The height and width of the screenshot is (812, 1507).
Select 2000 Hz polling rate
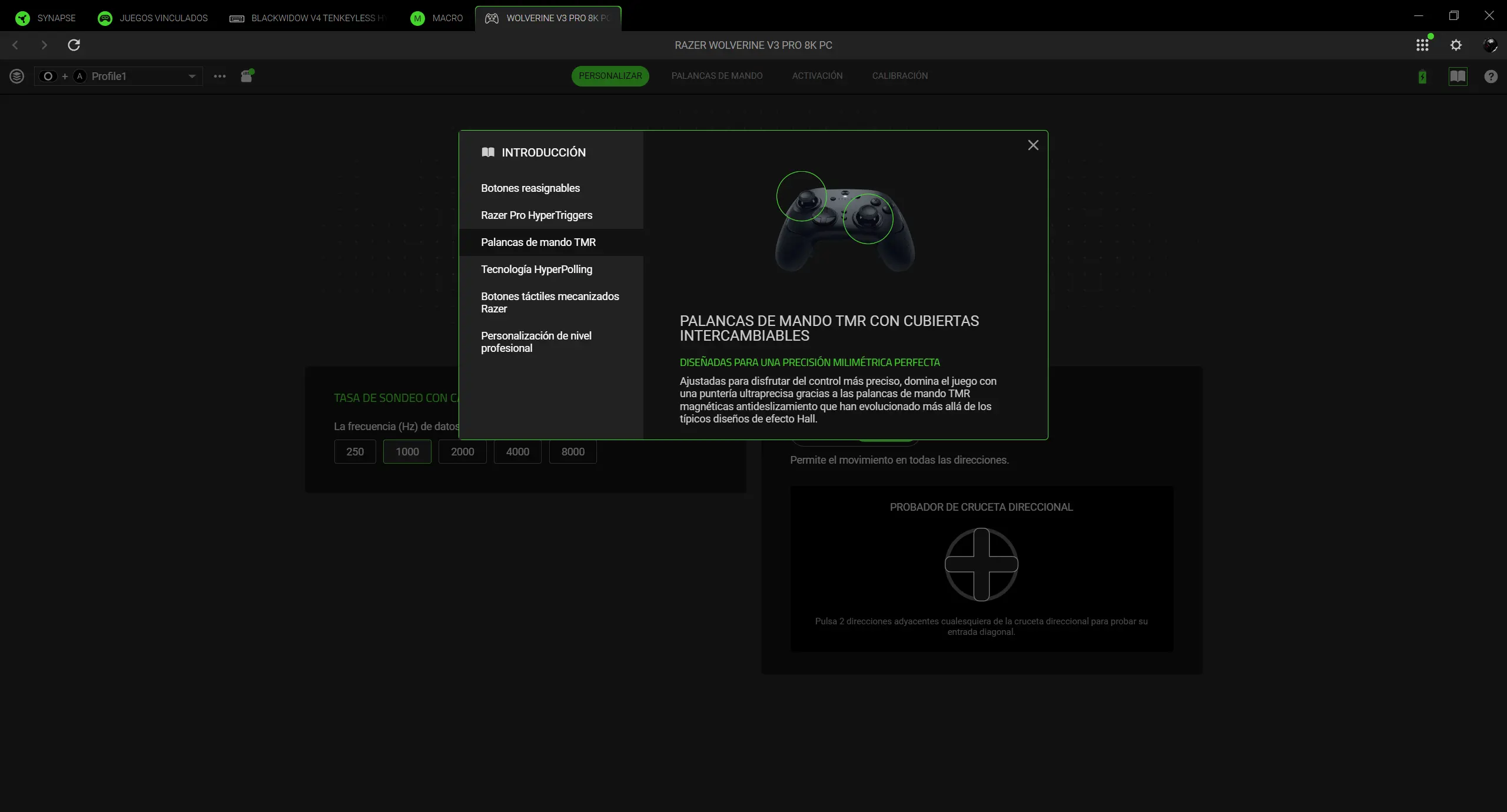(x=462, y=452)
